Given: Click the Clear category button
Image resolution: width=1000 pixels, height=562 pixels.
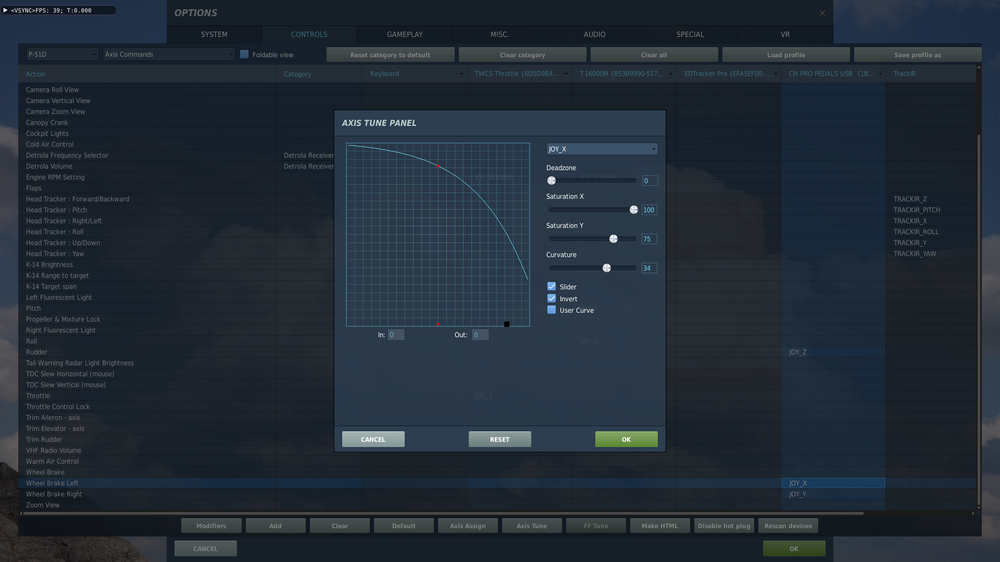Looking at the screenshot, I should [x=522, y=55].
